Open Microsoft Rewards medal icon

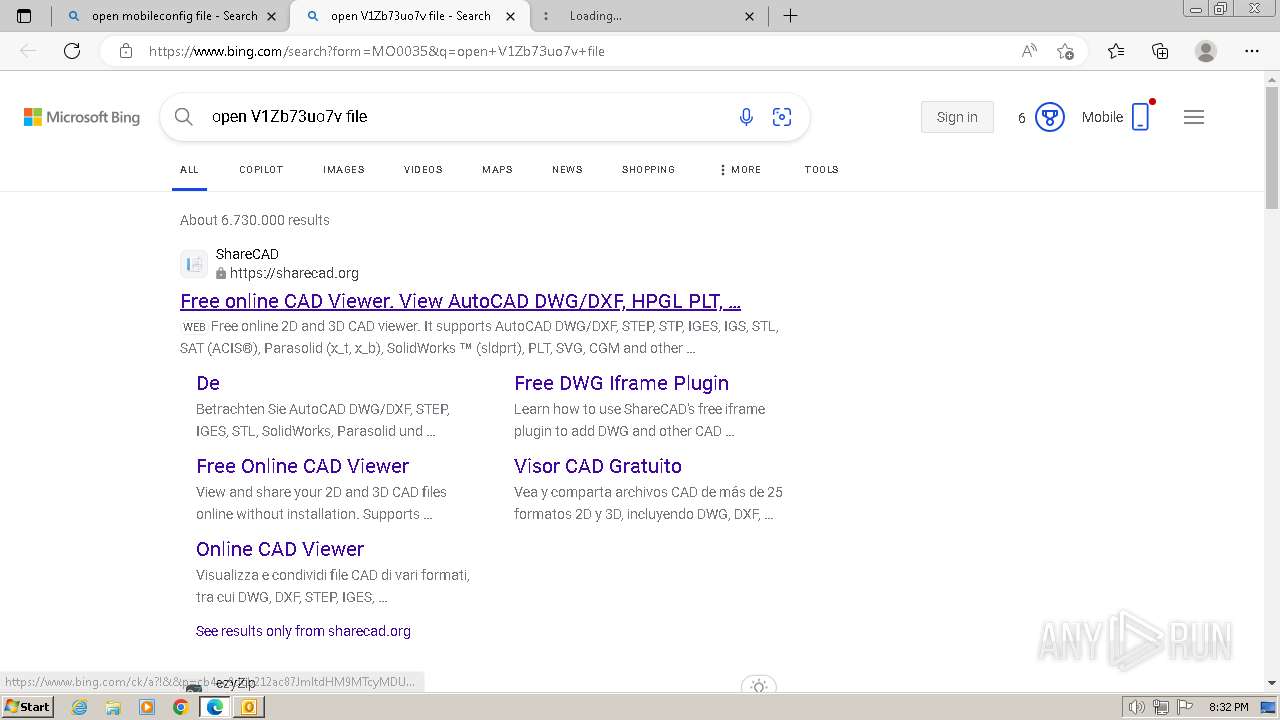(x=1049, y=117)
